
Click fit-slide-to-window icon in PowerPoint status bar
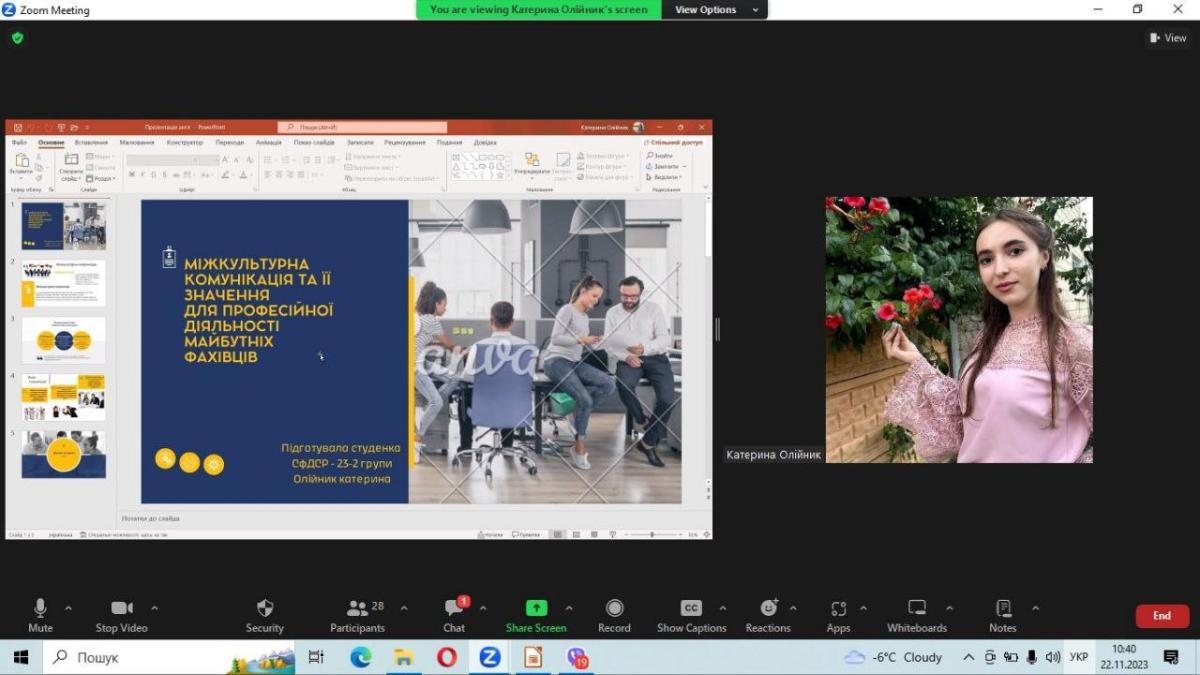pos(706,535)
